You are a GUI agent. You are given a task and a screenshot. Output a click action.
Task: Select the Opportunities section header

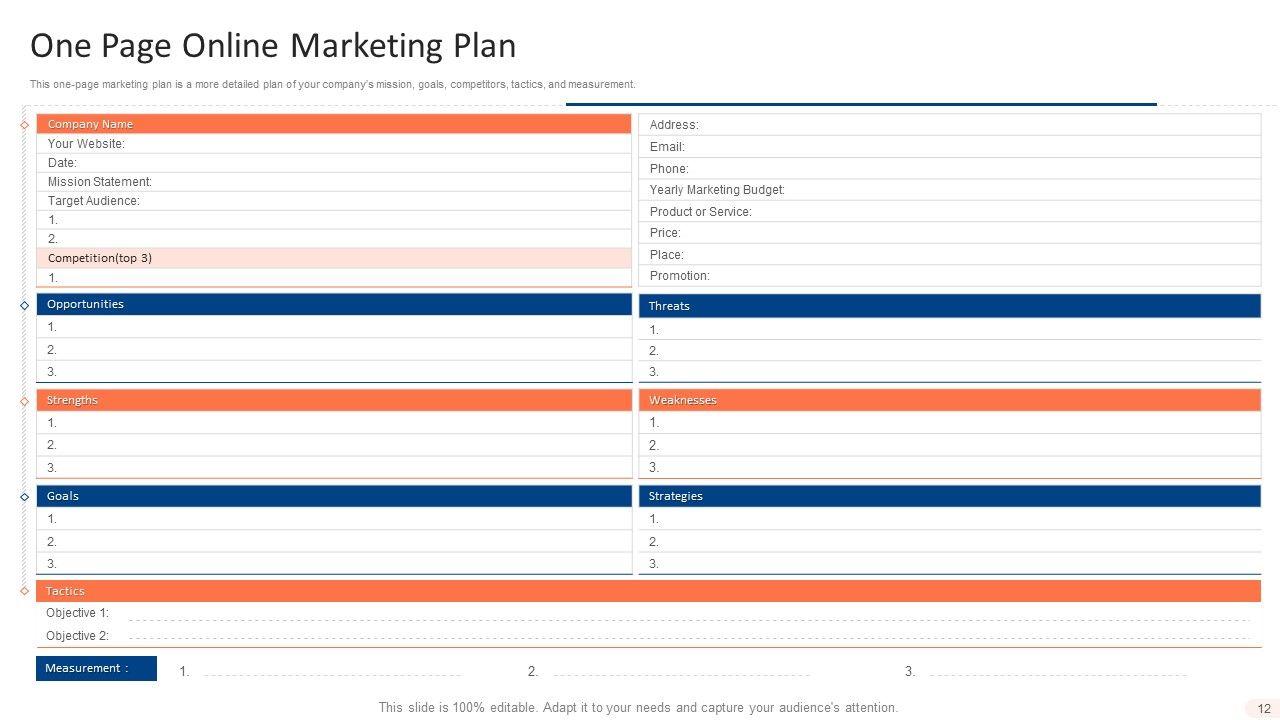point(333,304)
